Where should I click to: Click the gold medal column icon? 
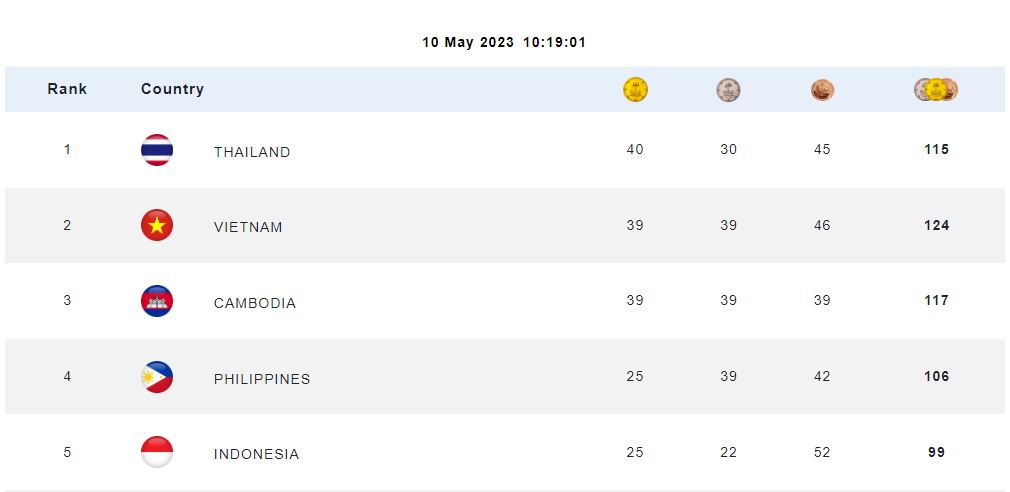pos(635,90)
